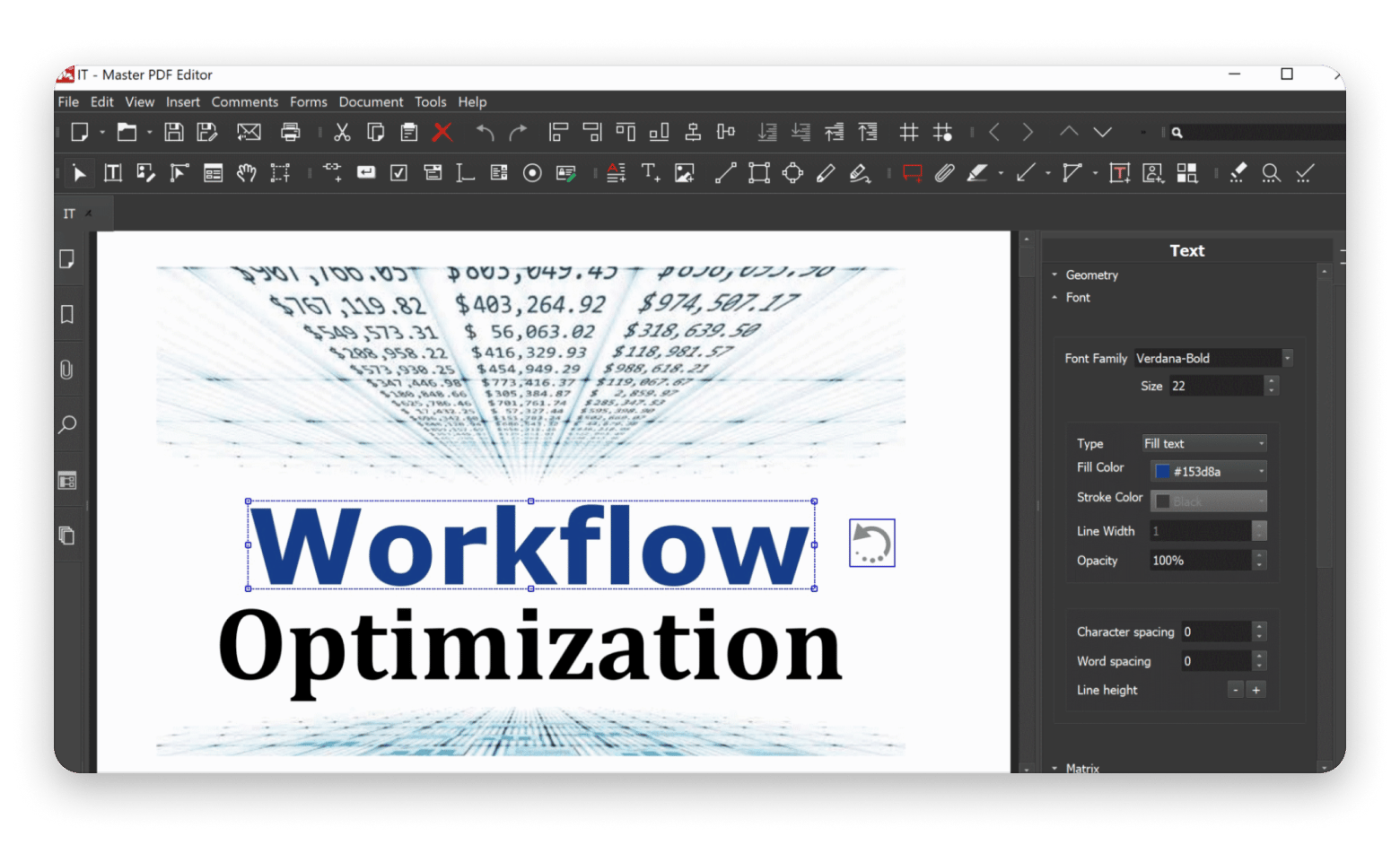The width and height of the screenshot is (1400, 845).
Task: Open the text Type dropdown
Action: click(1203, 443)
